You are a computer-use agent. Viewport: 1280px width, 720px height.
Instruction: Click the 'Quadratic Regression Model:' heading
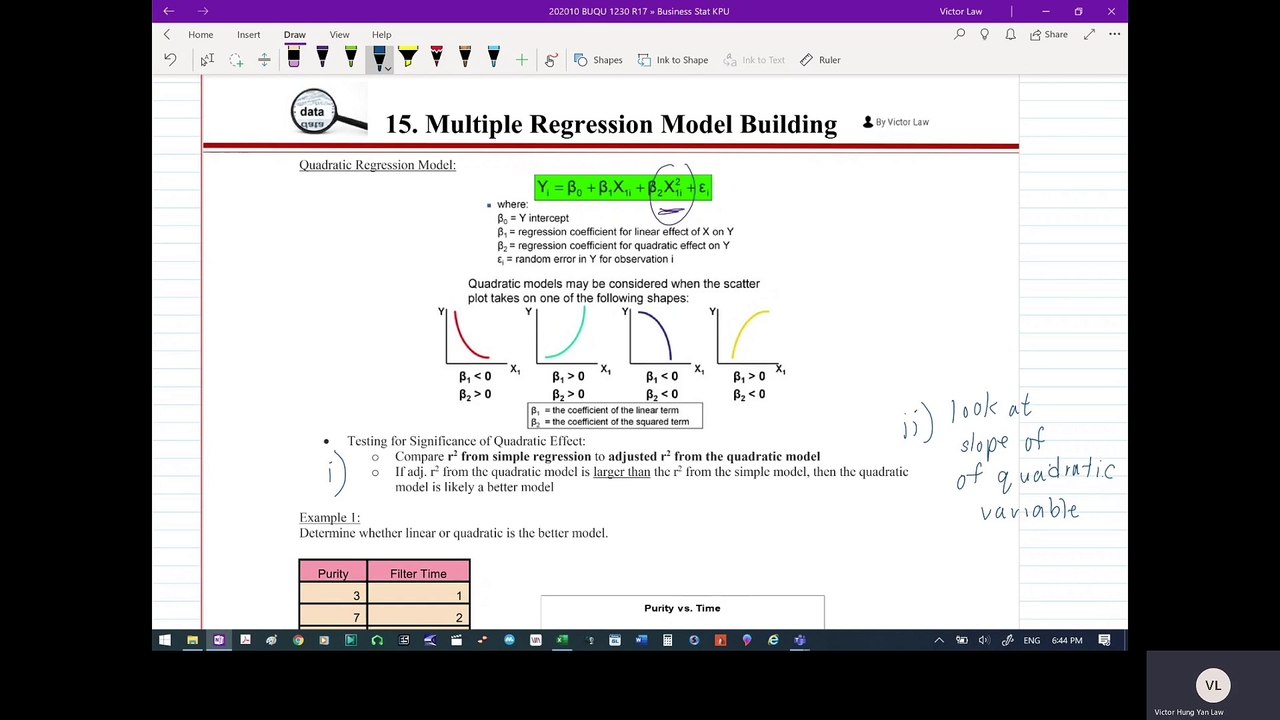377,165
